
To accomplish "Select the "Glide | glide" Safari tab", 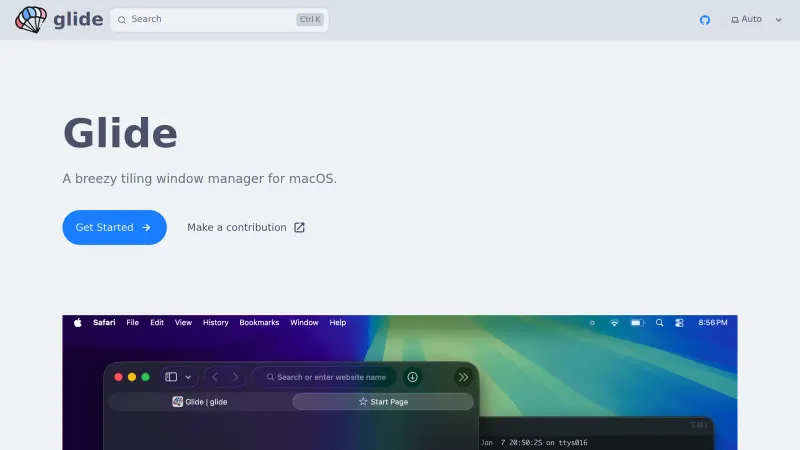I will 200,401.
